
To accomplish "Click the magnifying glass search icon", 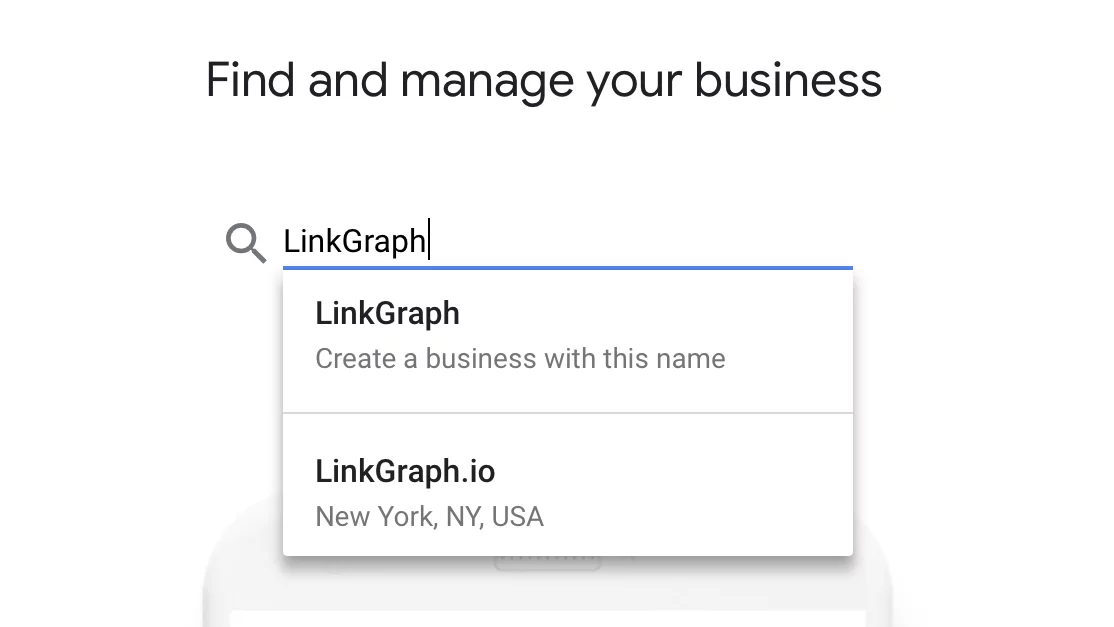I will [246, 243].
